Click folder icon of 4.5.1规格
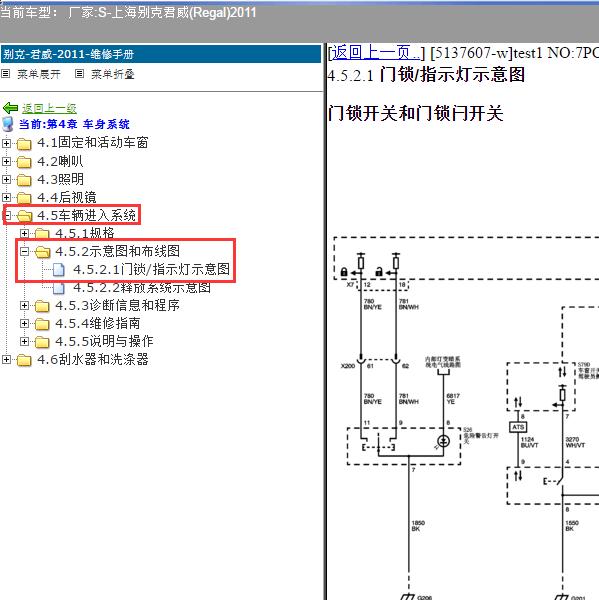Viewport: 599px width, 600px height. (x=42, y=233)
